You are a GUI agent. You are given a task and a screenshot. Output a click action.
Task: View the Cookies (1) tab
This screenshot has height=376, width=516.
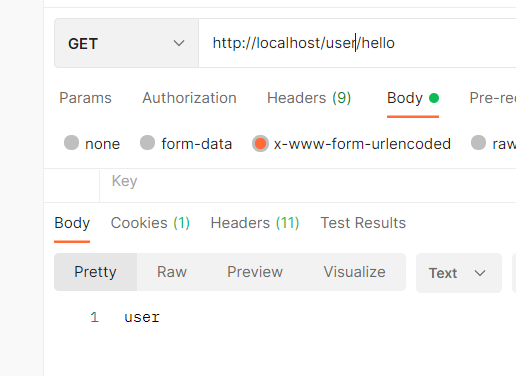(x=150, y=223)
